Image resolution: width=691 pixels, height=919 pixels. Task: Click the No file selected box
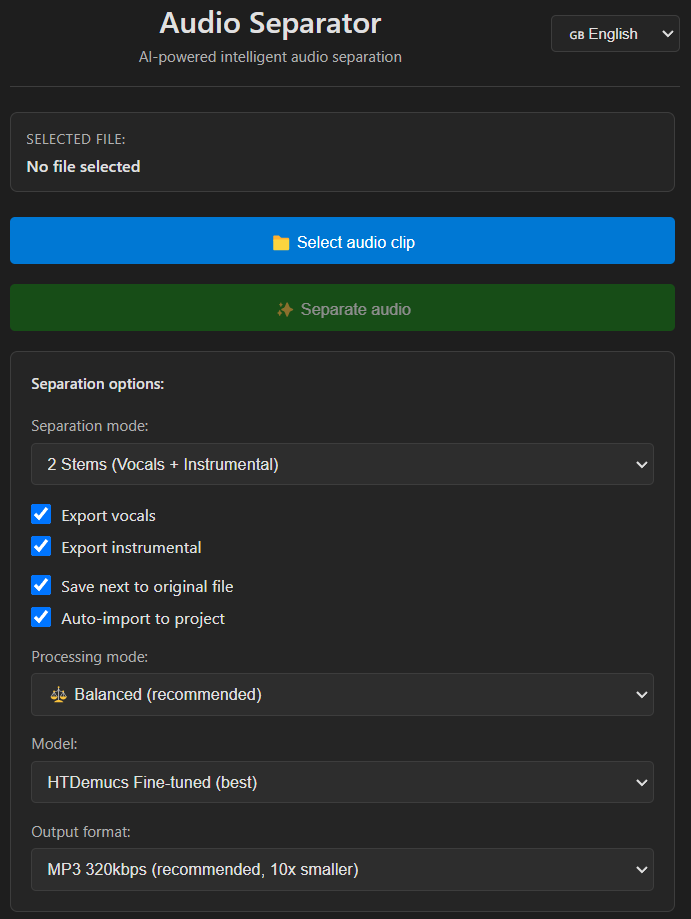point(342,152)
